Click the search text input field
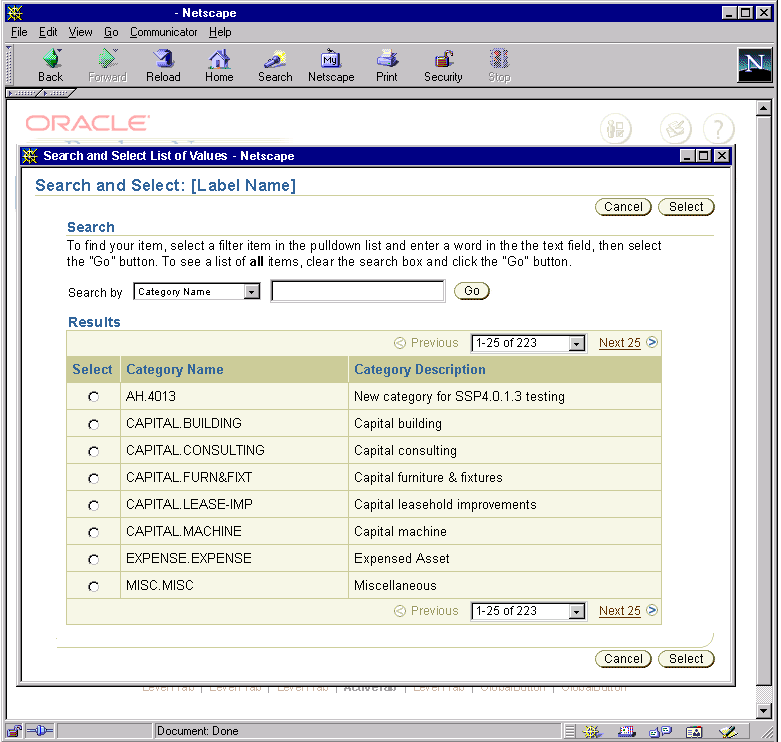Viewport: 781px width, 742px height. 357,292
